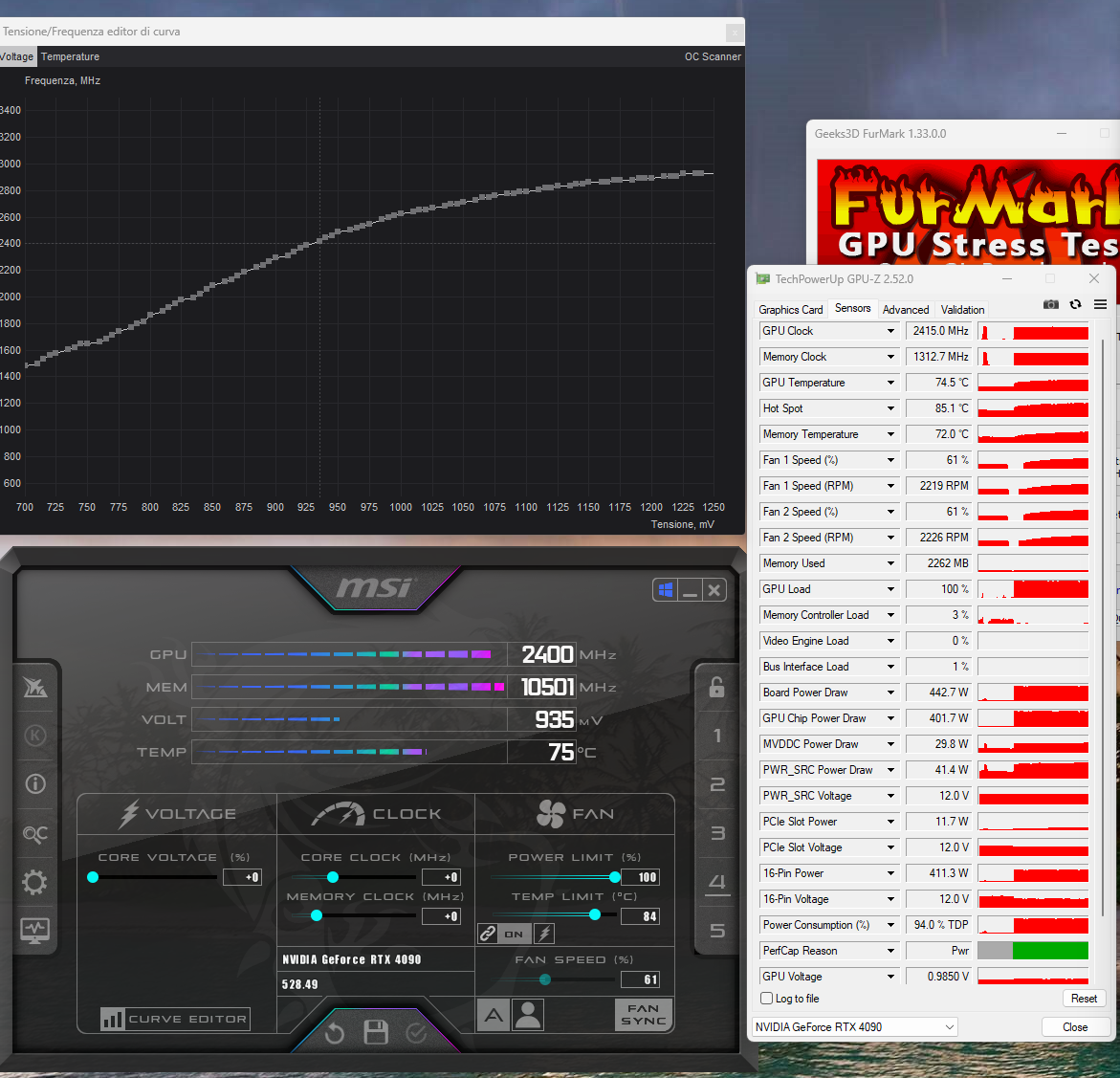Click the K boost icon in Afterburner sidebar

35,736
